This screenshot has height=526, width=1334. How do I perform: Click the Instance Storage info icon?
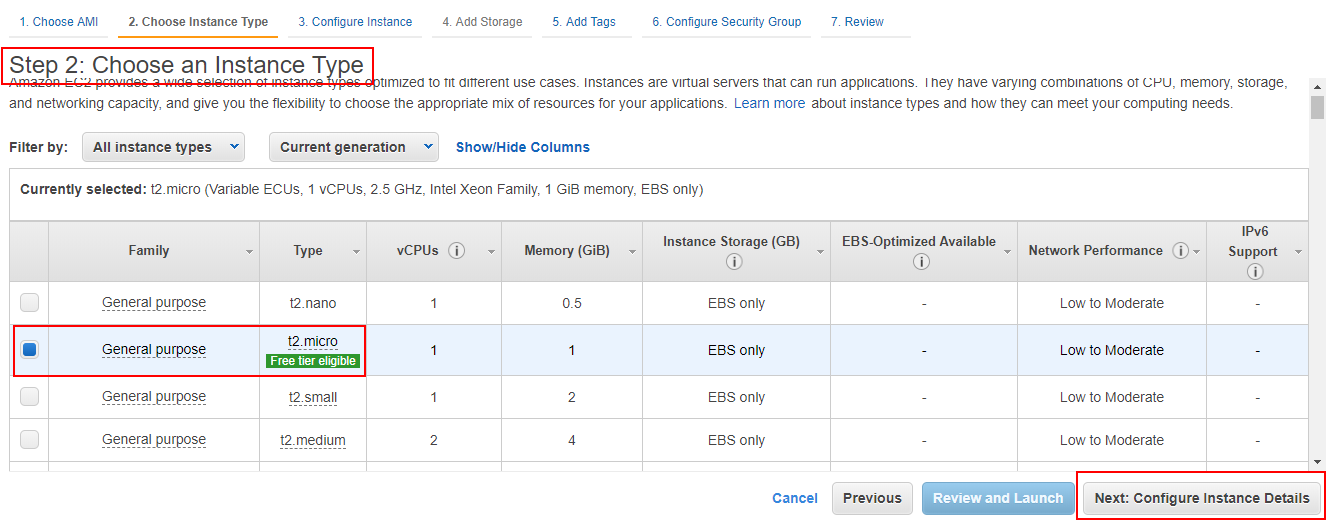click(x=734, y=262)
